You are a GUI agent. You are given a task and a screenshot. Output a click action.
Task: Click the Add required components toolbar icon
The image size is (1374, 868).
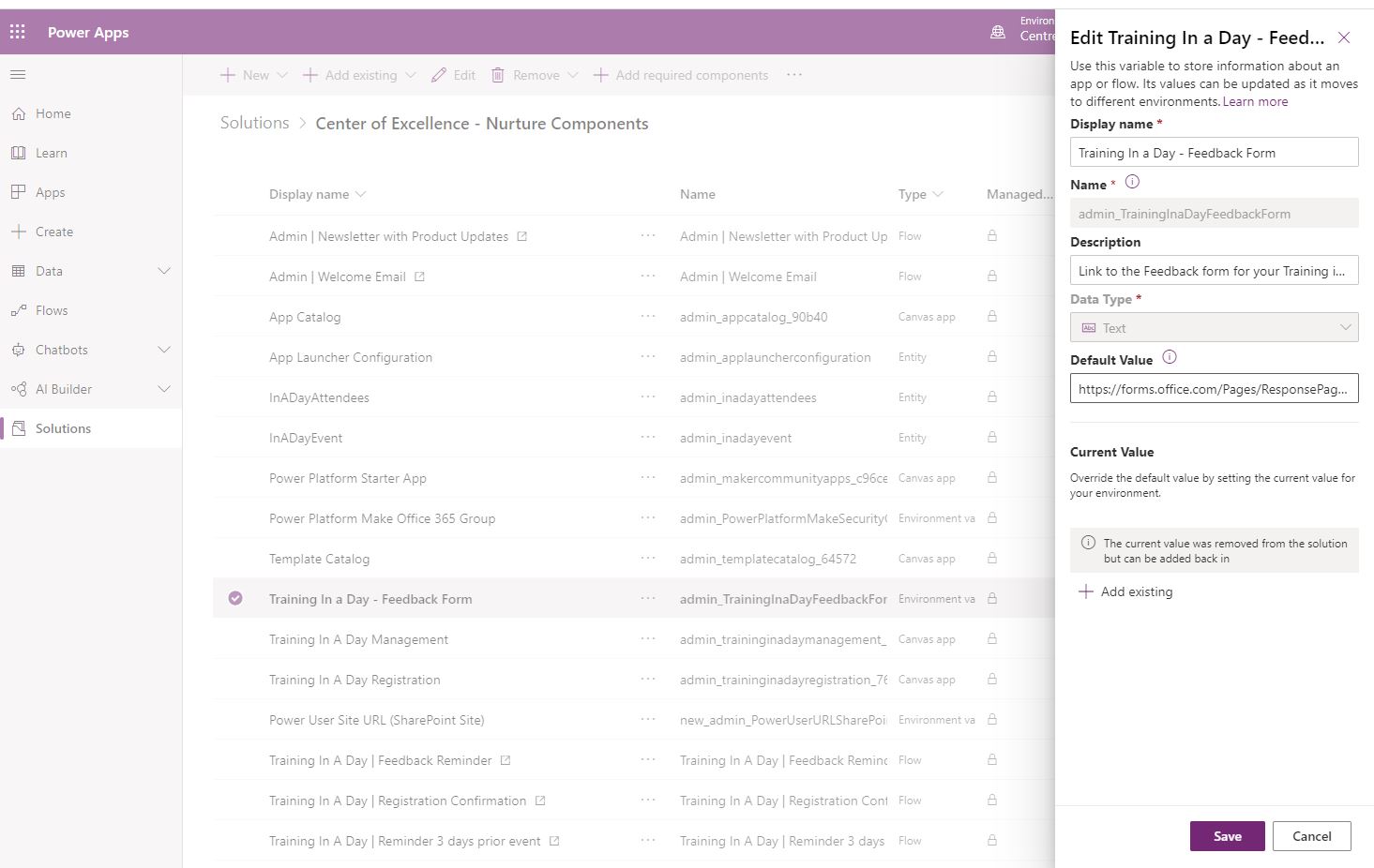pos(601,75)
